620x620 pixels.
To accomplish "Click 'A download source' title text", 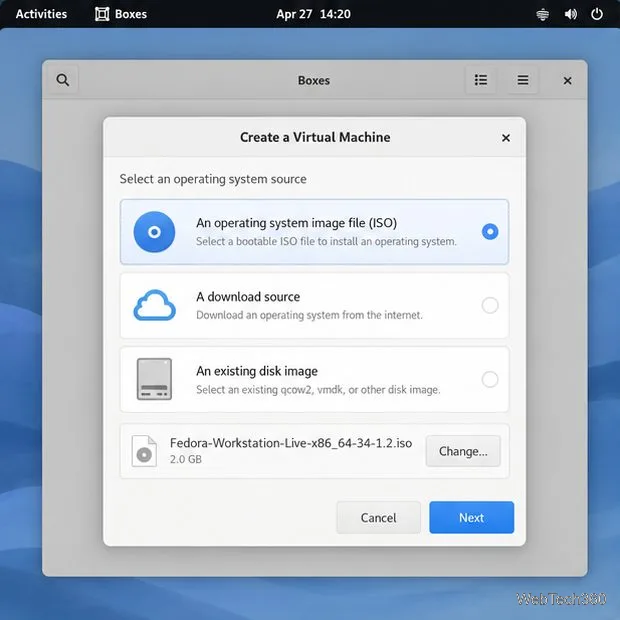I will click(248, 297).
